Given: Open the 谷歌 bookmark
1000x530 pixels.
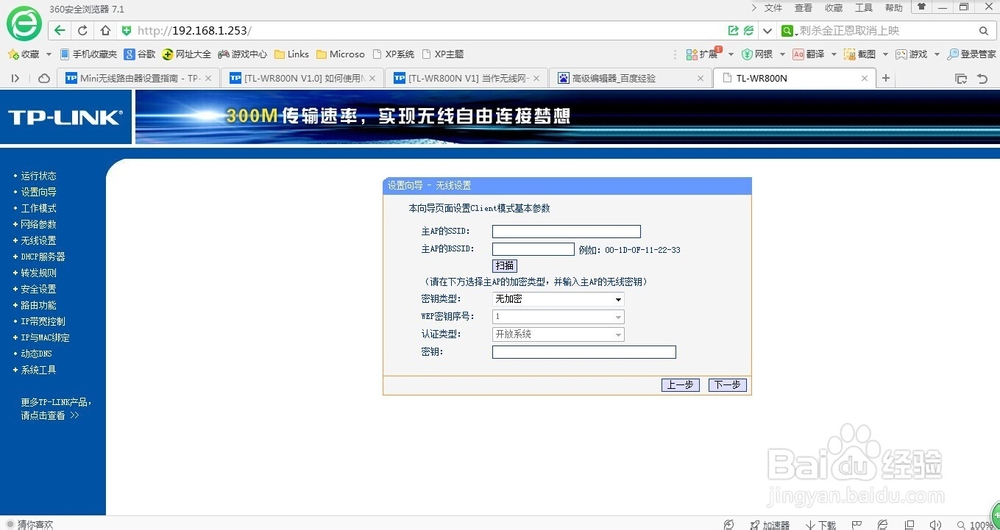Looking at the screenshot, I should tap(140, 54).
